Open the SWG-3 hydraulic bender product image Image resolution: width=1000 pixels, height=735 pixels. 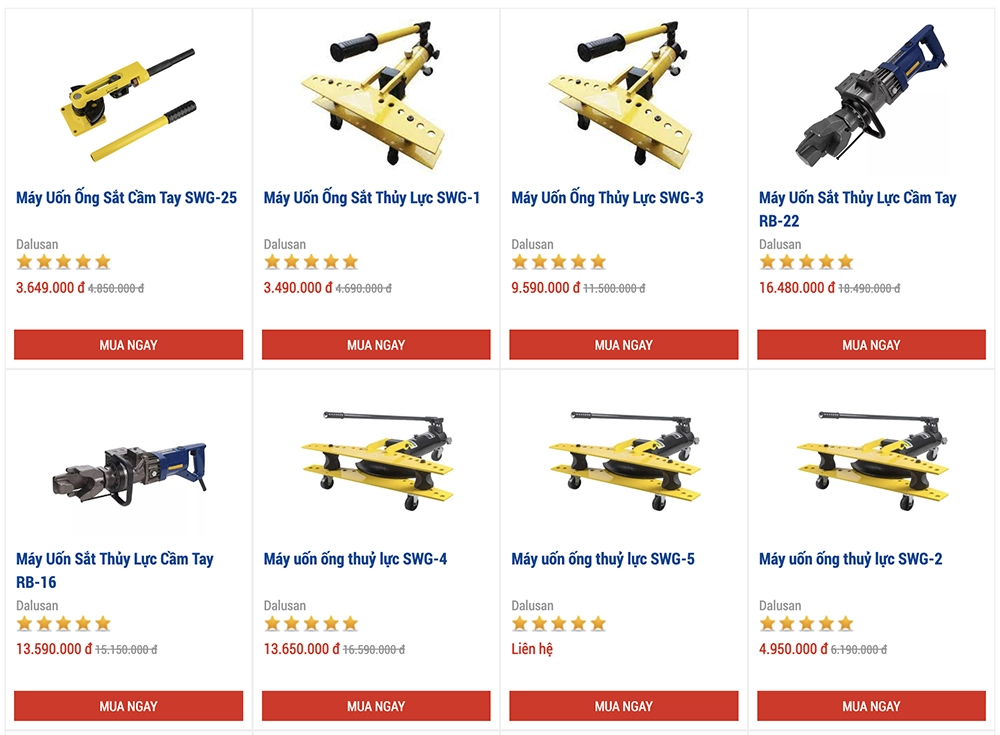coord(623,96)
